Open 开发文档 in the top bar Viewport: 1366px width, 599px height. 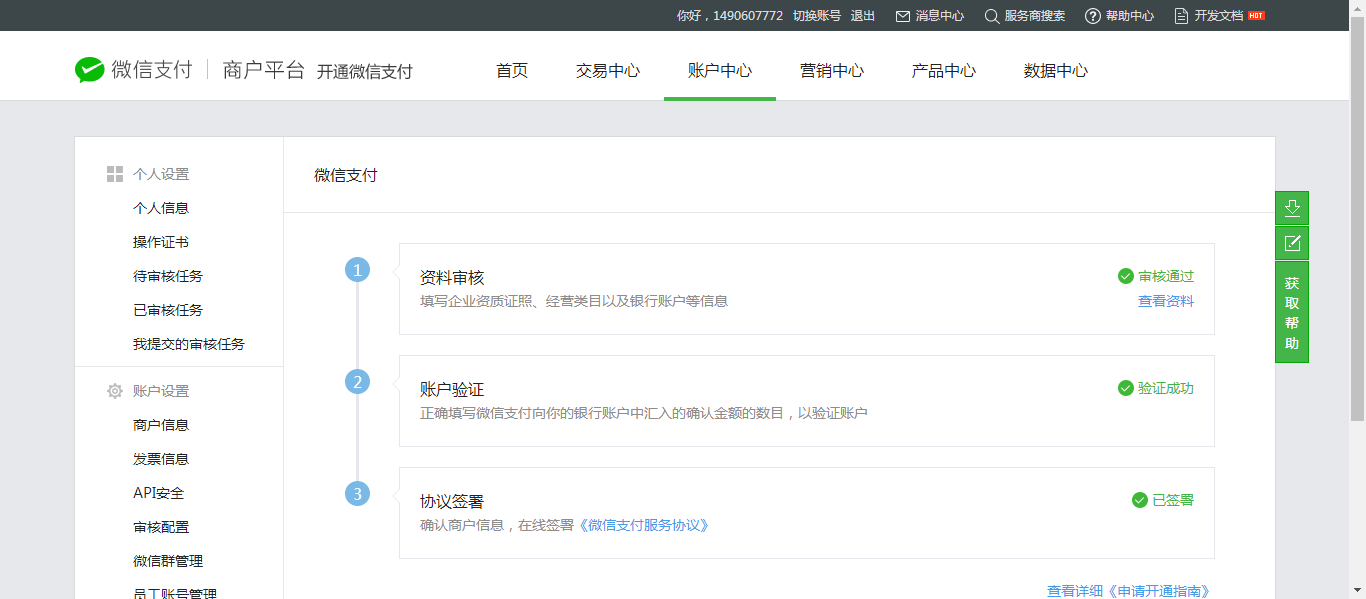[1219, 16]
